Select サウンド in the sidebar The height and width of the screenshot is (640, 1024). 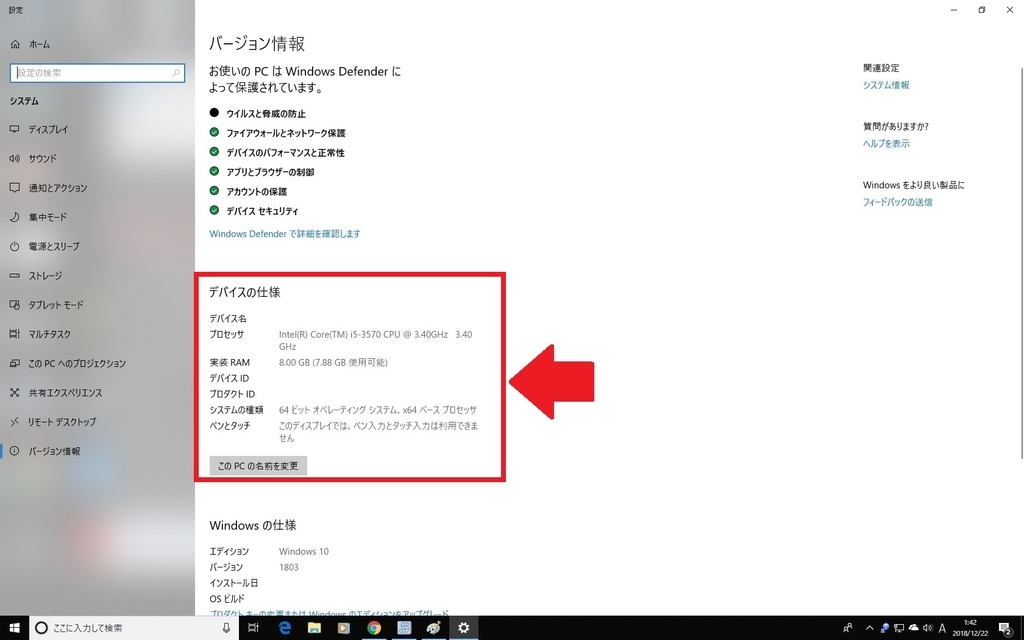pyautogui.click(x=42, y=159)
